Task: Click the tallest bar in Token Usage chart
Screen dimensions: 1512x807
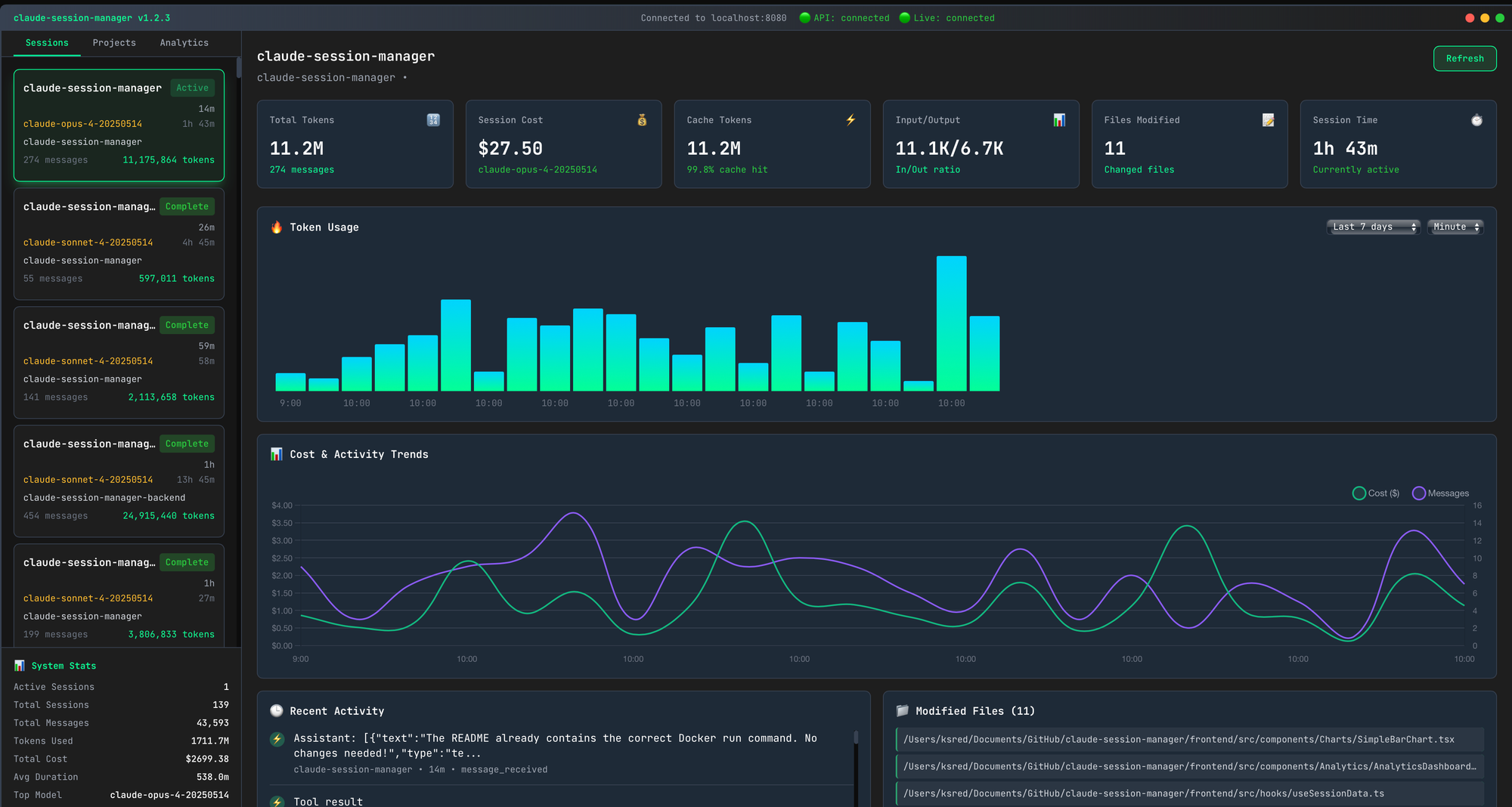Action: point(951,323)
